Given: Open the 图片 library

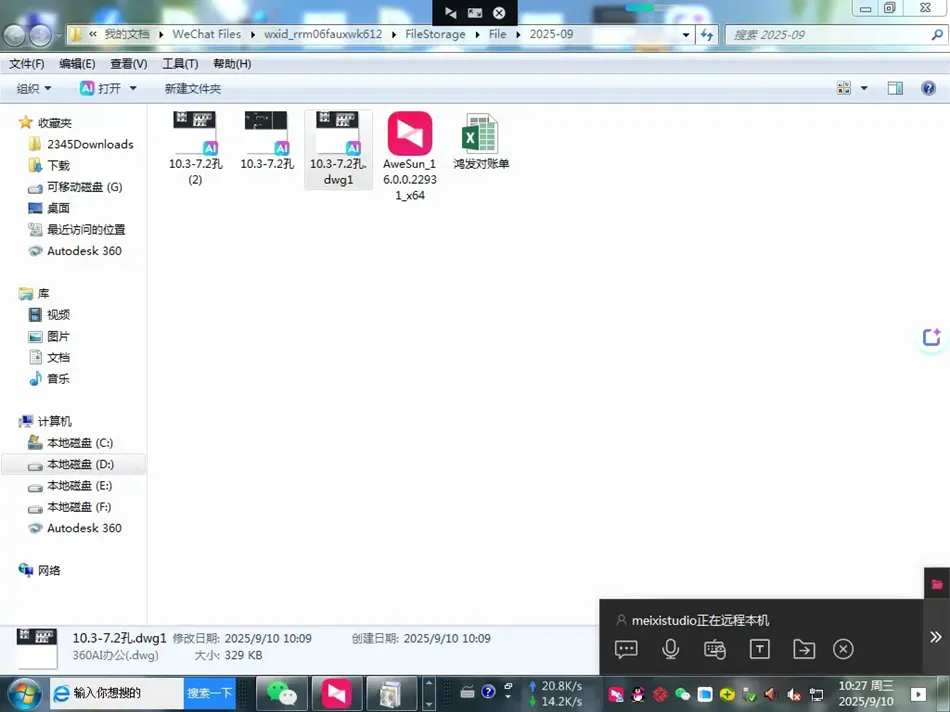Looking at the screenshot, I should 49,336.
